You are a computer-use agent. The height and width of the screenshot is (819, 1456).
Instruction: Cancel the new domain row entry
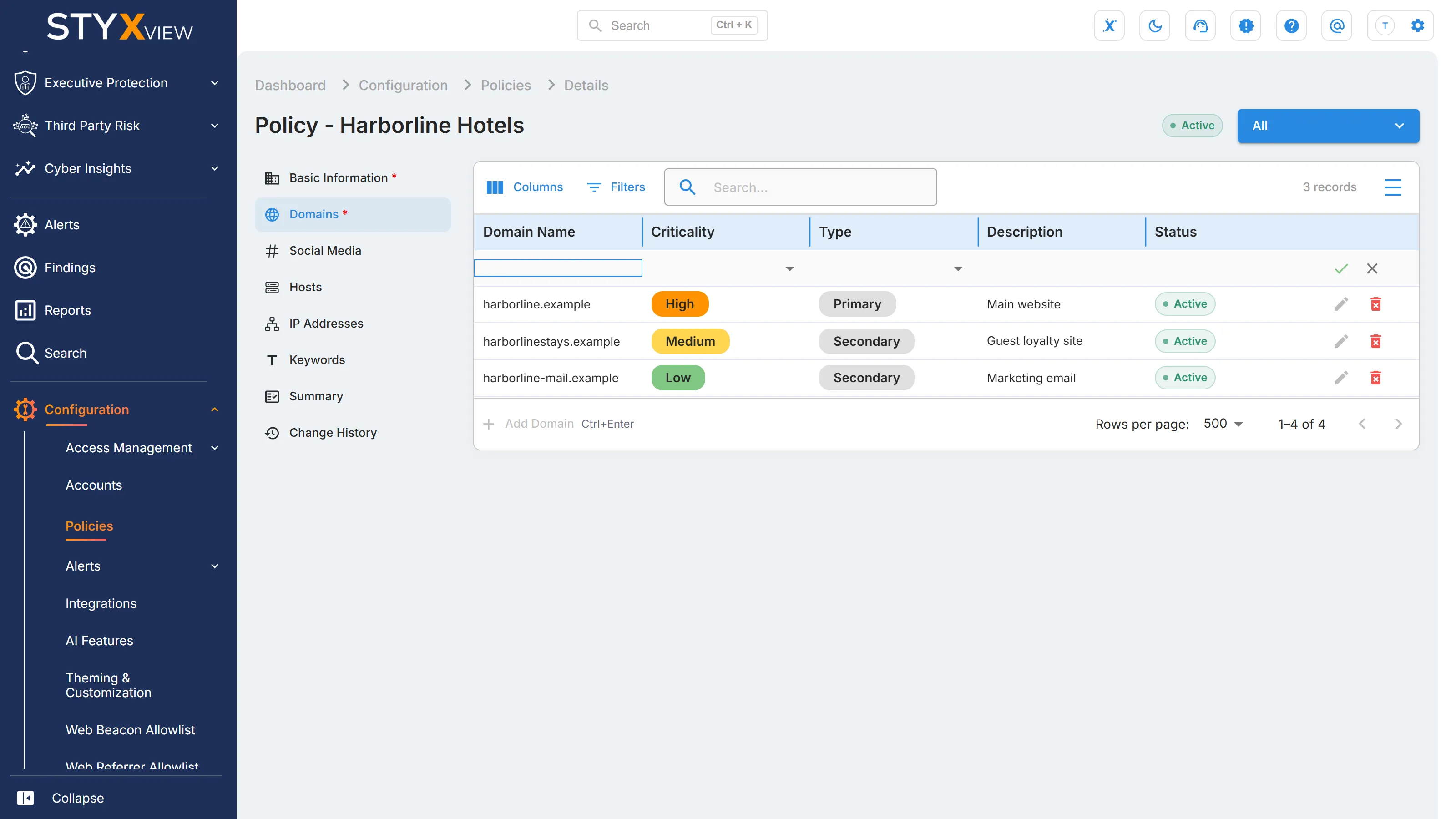1372,268
